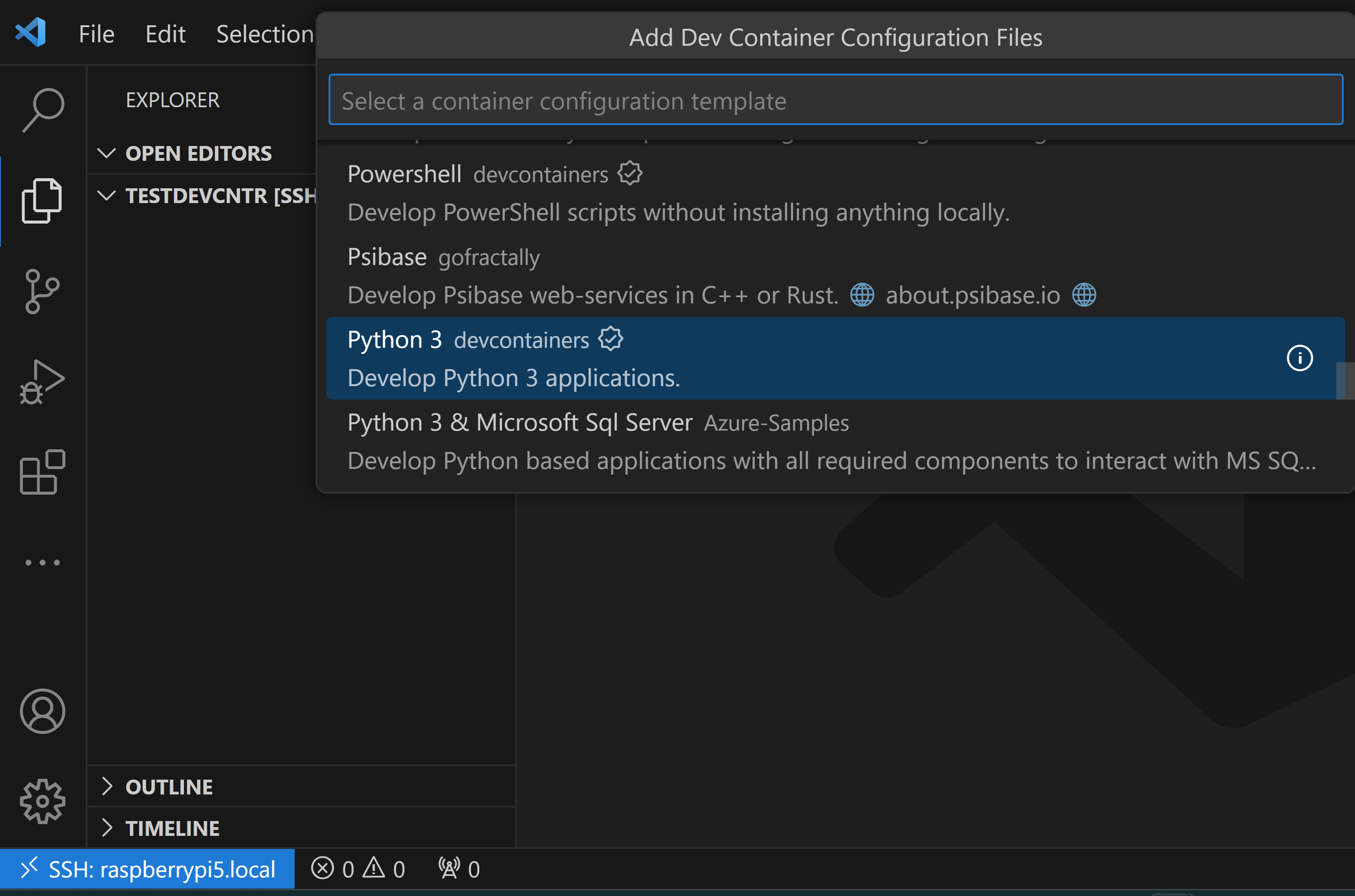Select Python 3 & Microsoft Sql Server template

click(835, 441)
